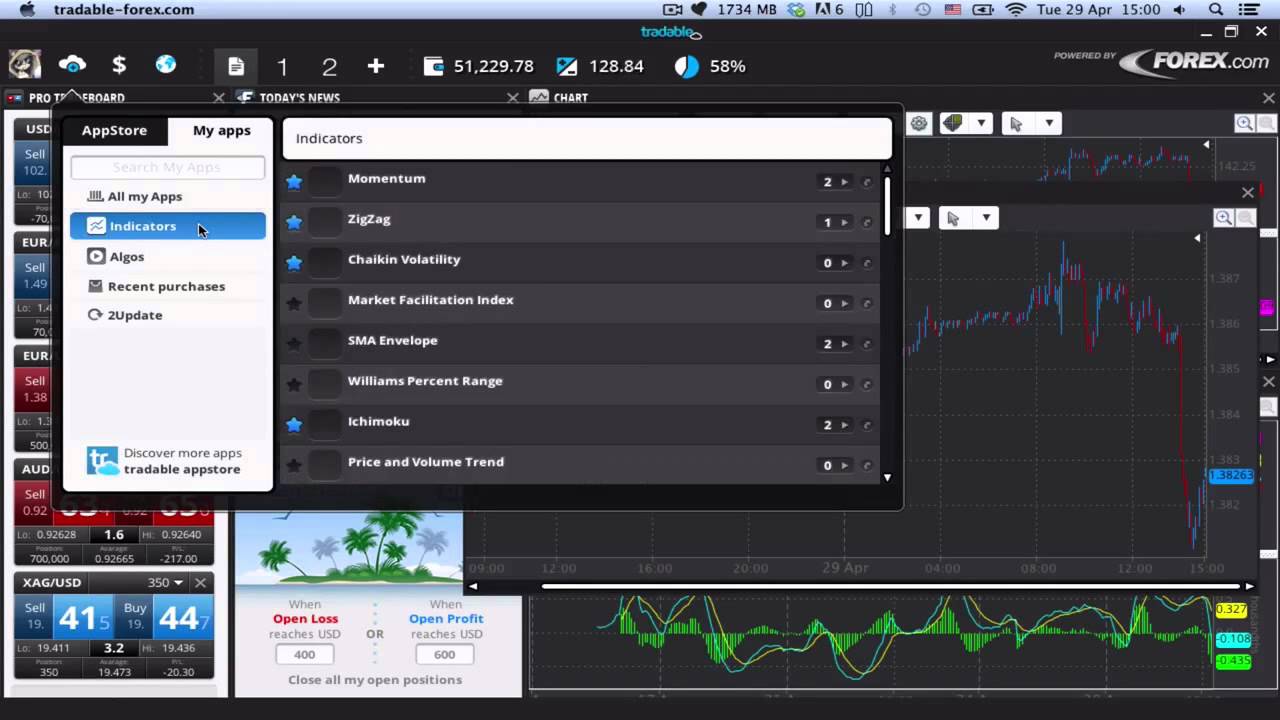Screen dimensions: 1280x720
Task: Click the margin pie chart icon
Action: (x=686, y=66)
